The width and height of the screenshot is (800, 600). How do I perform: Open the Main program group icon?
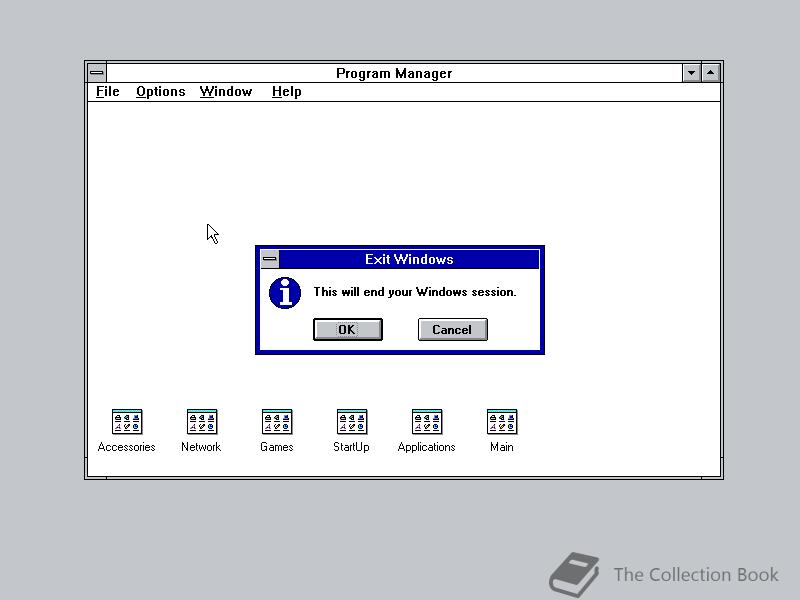[x=501, y=421]
